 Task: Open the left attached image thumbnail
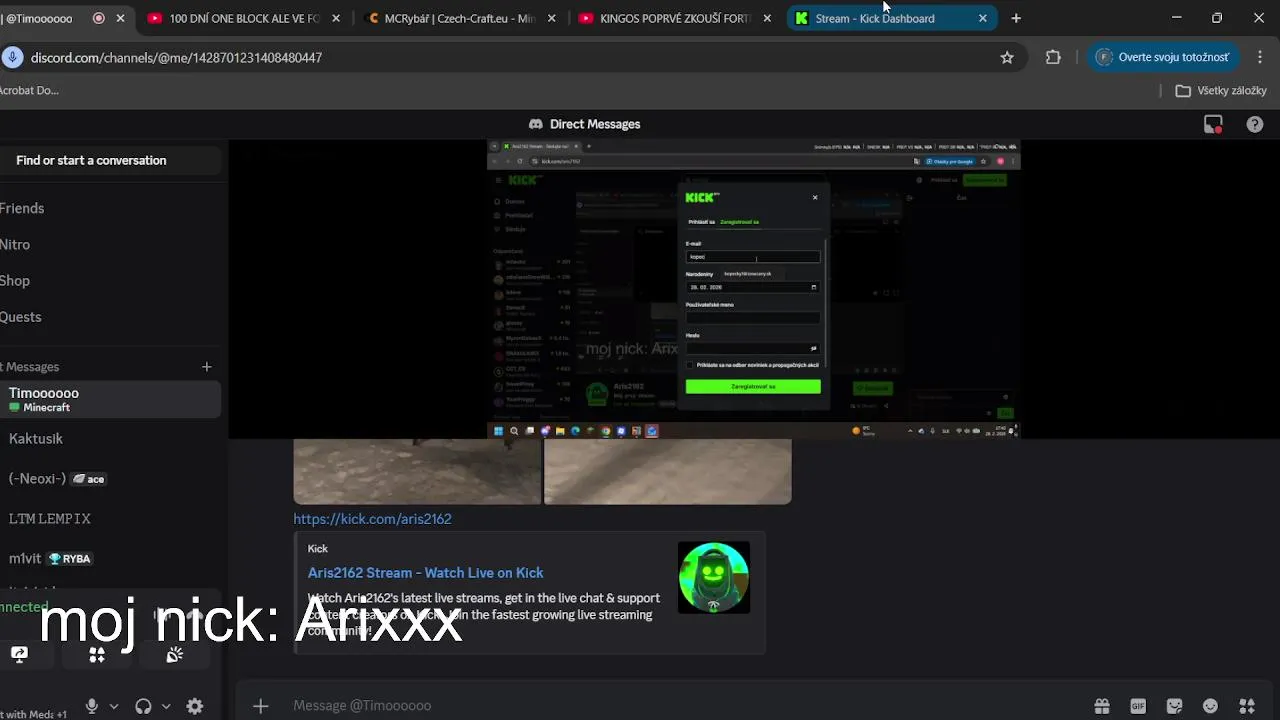[x=417, y=471]
